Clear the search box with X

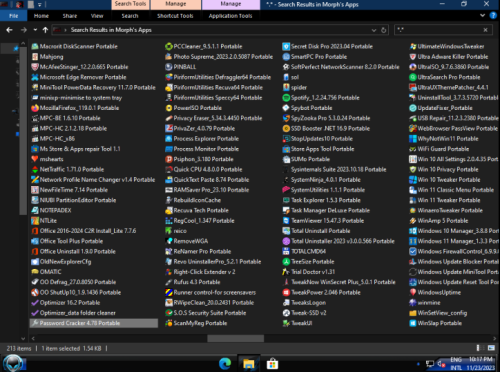point(485,30)
